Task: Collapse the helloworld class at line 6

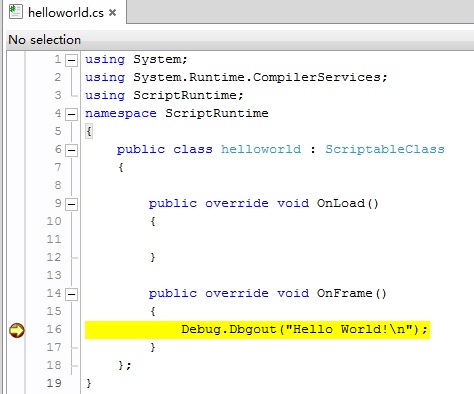Action: coord(71,150)
